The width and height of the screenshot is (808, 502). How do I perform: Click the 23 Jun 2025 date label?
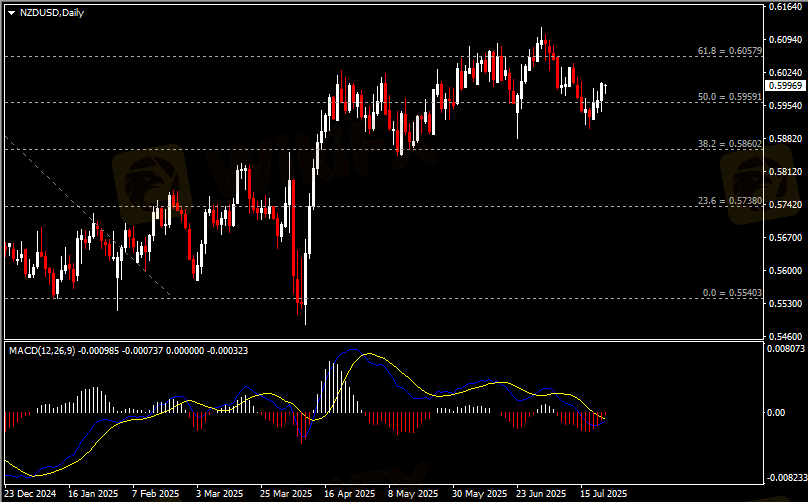(542, 494)
